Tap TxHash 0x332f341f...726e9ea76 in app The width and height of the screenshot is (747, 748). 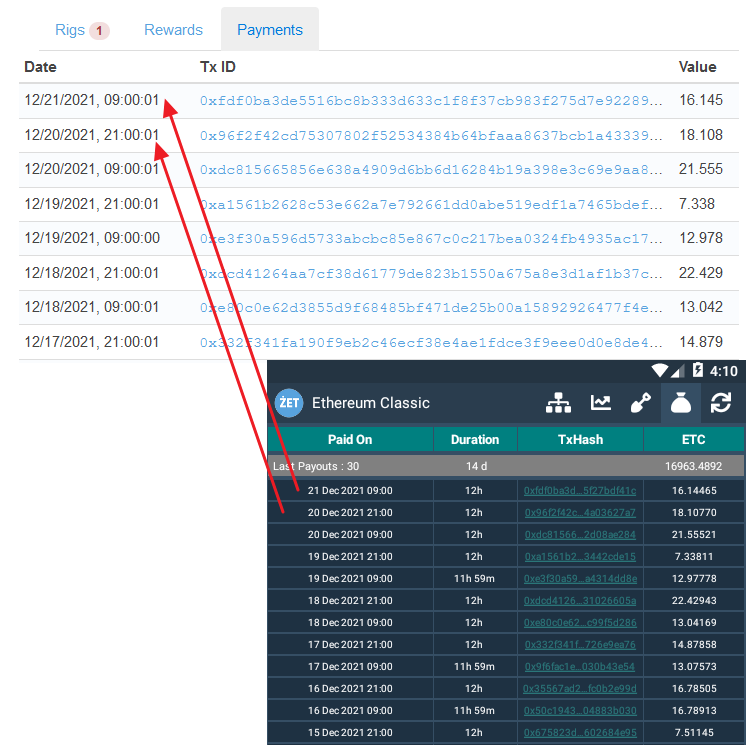(x=580, y=644)
